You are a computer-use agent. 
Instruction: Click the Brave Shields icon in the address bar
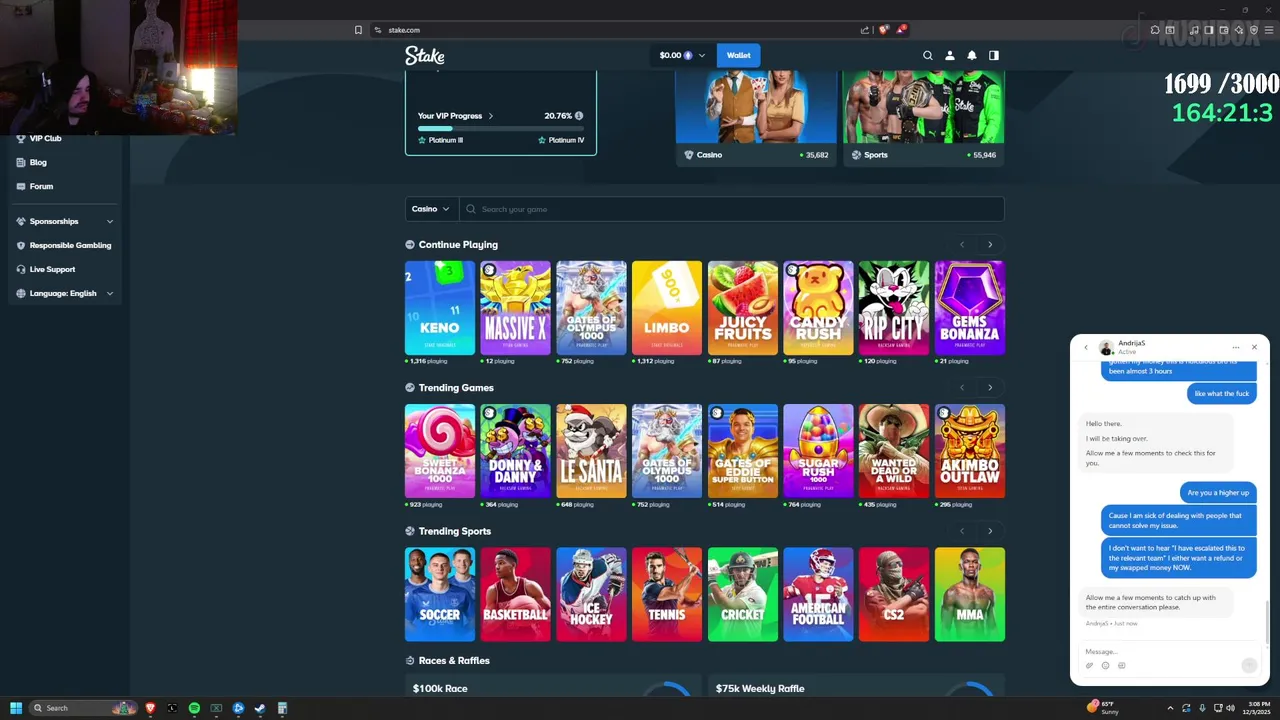click(883, 30)
